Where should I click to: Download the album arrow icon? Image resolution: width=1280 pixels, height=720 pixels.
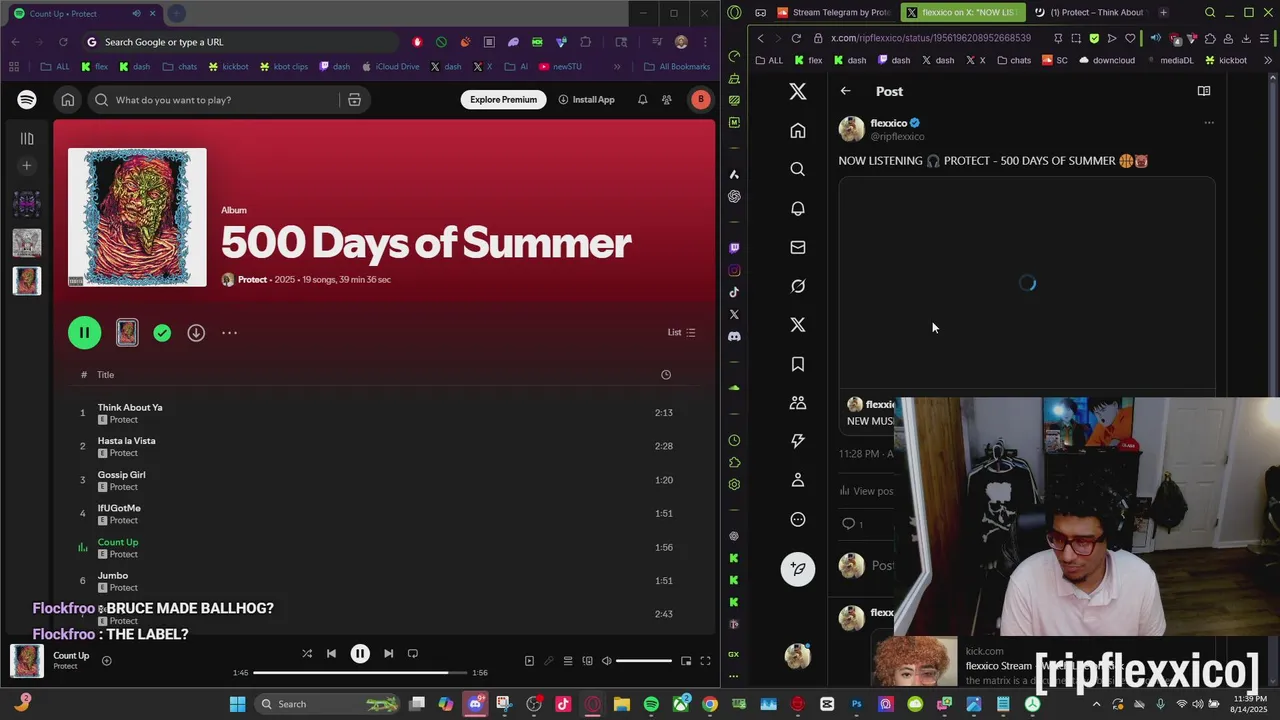click(196, 333)
